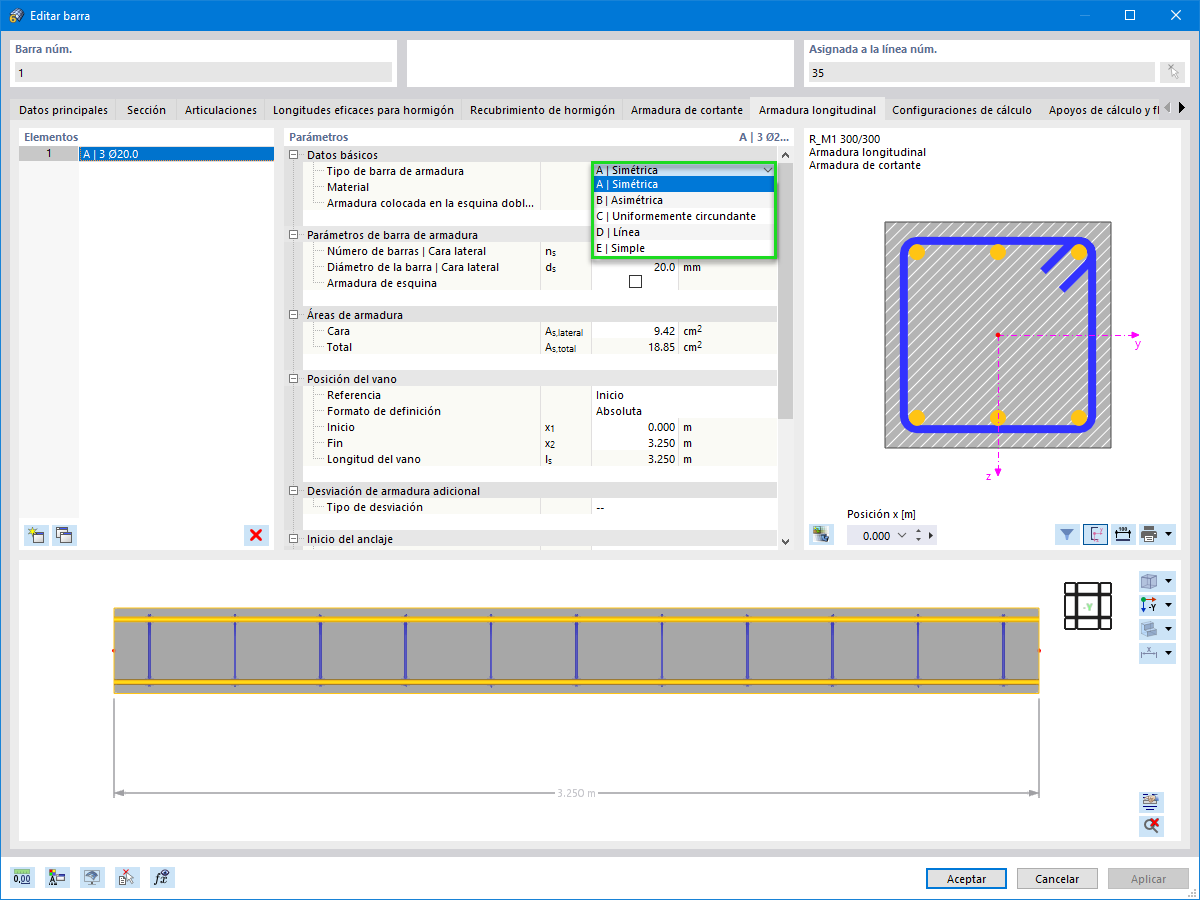
Task: Select option B | Asimétrica in list
Action: pos(684,200)
